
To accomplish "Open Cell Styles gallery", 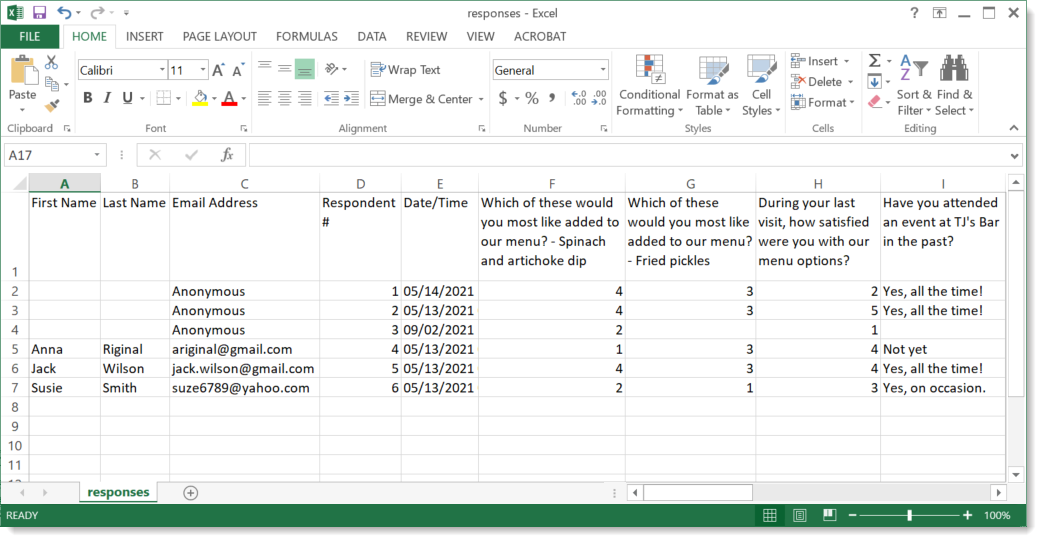I will pos(761,86).
